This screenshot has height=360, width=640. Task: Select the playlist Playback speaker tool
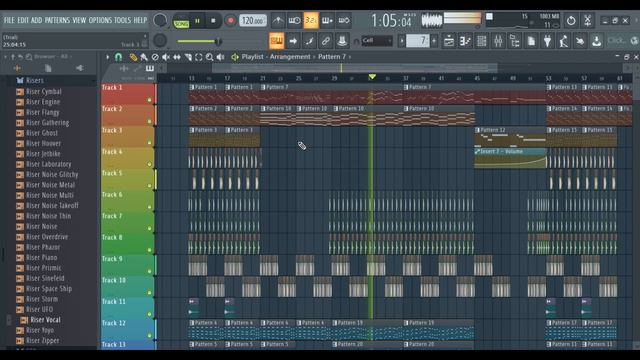(x=220, y=57)
